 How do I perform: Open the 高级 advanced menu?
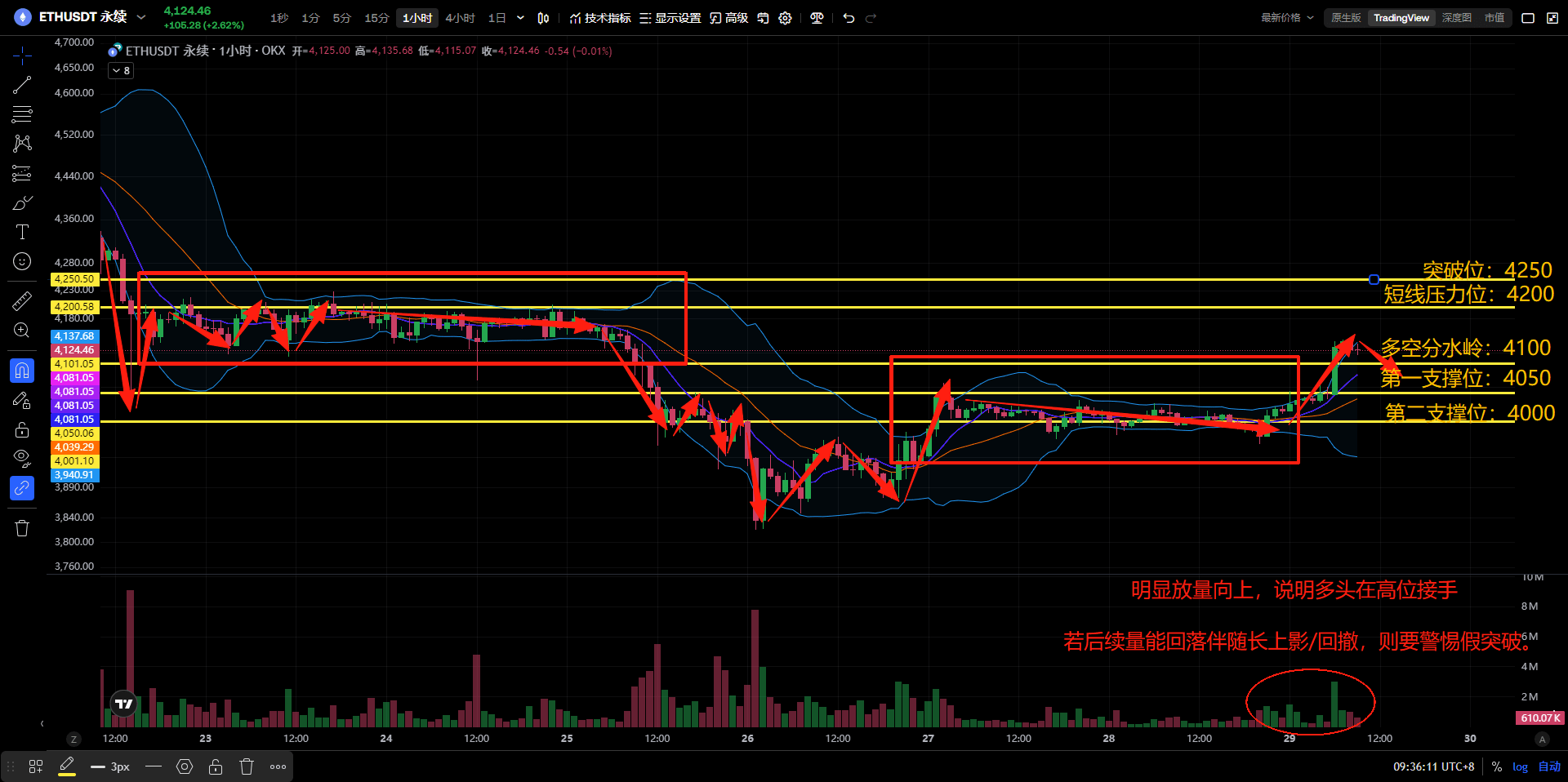(728, 18)
